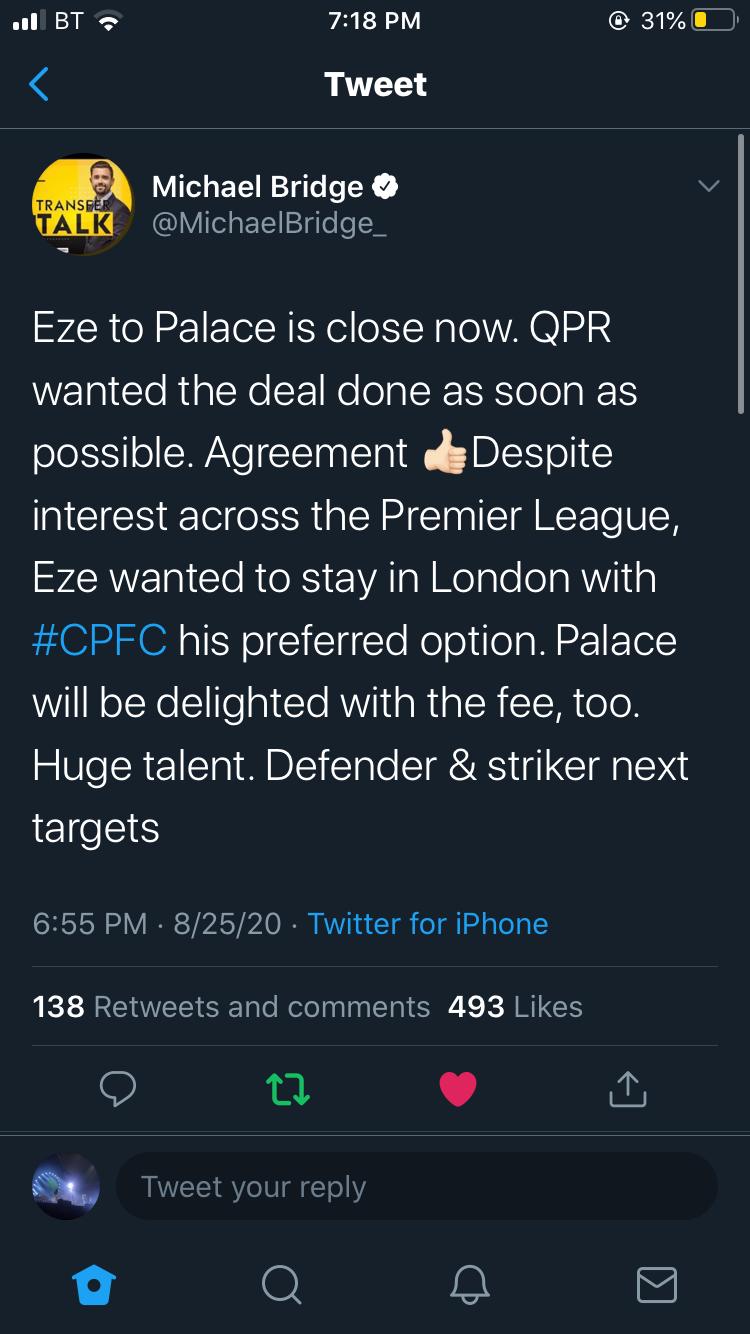Image resolution: width=750 pixels, height=1334 pixels.
Task: Tap the share tweet icon
Action: 628,1089
